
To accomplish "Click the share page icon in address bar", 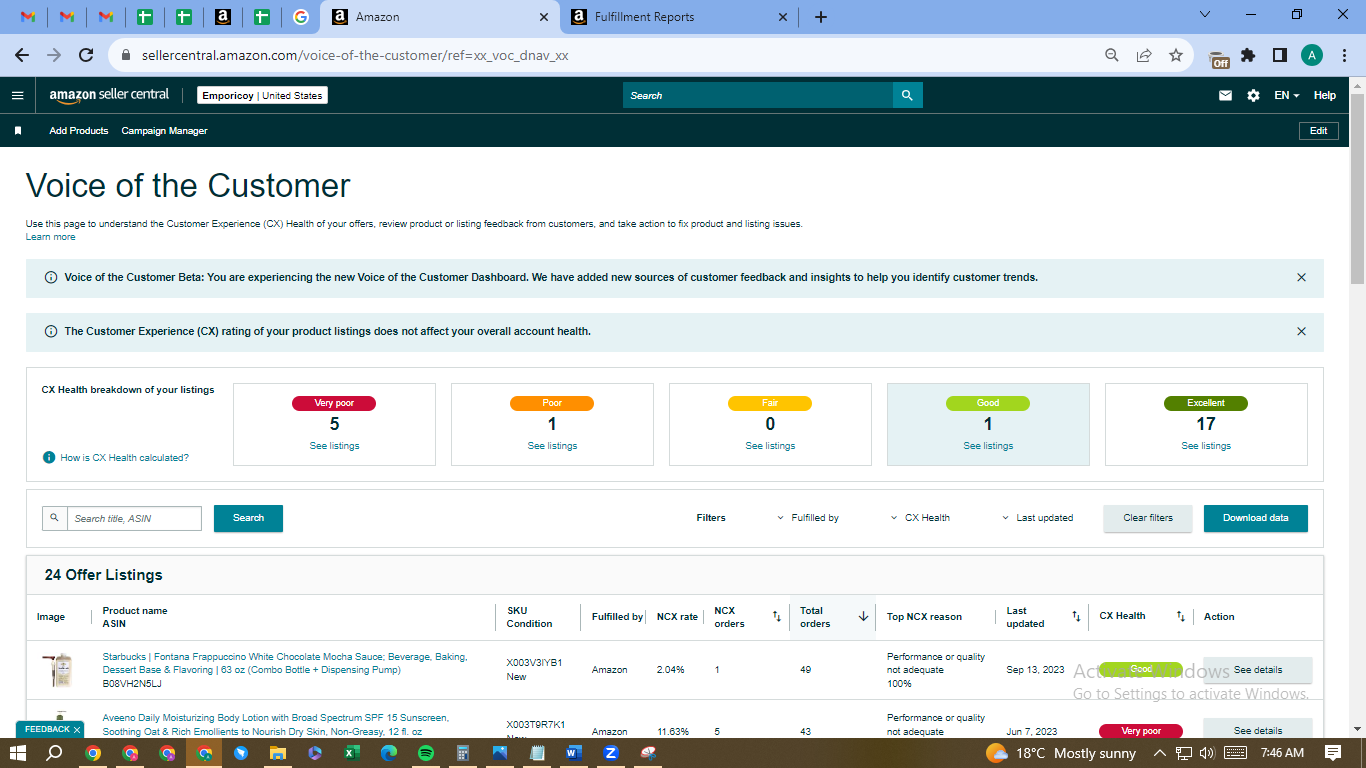I will [1144, 55].
